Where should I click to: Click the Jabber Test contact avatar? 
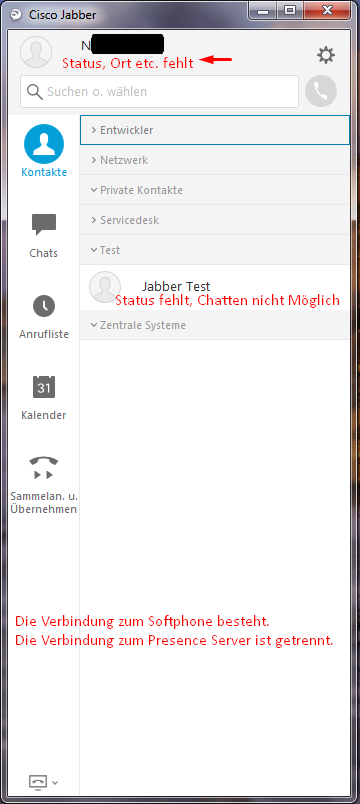[105, 287]
